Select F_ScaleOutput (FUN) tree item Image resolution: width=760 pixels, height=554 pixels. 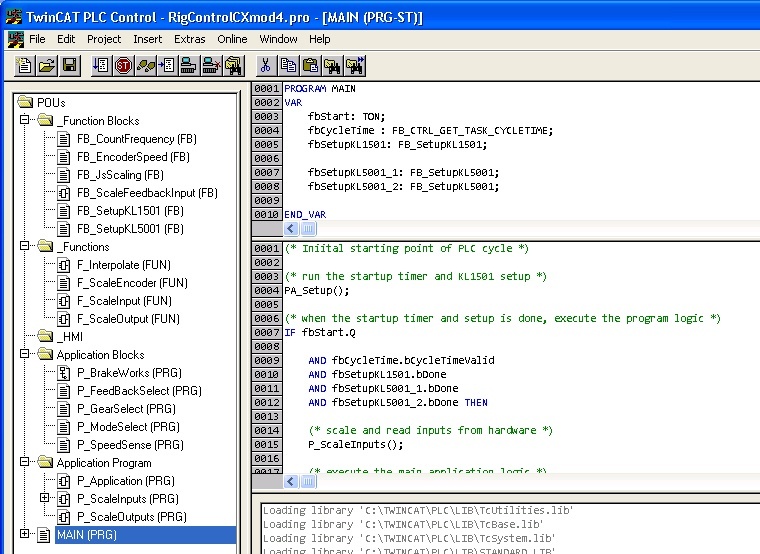(128, 319)
